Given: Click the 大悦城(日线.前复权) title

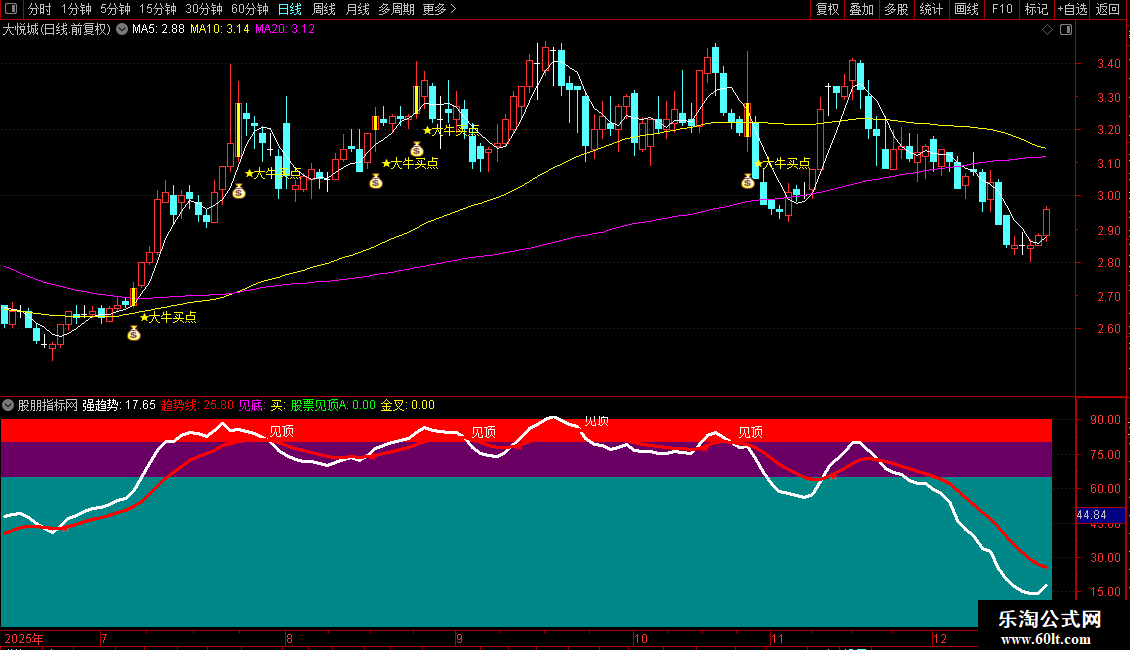Looking at the screenshot, I should (x=57, y=29).
